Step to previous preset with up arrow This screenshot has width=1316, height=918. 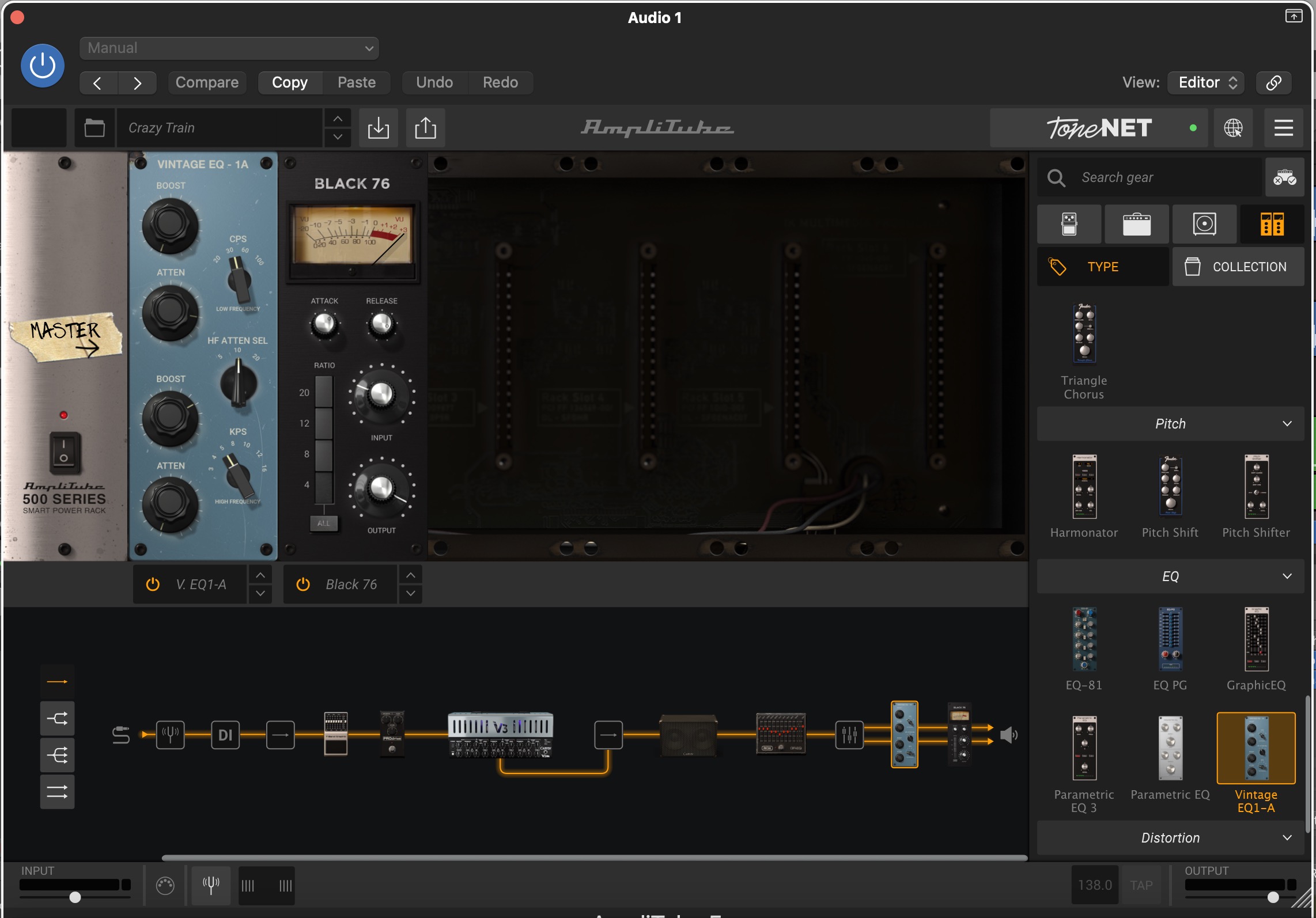(x=338, y=119)
